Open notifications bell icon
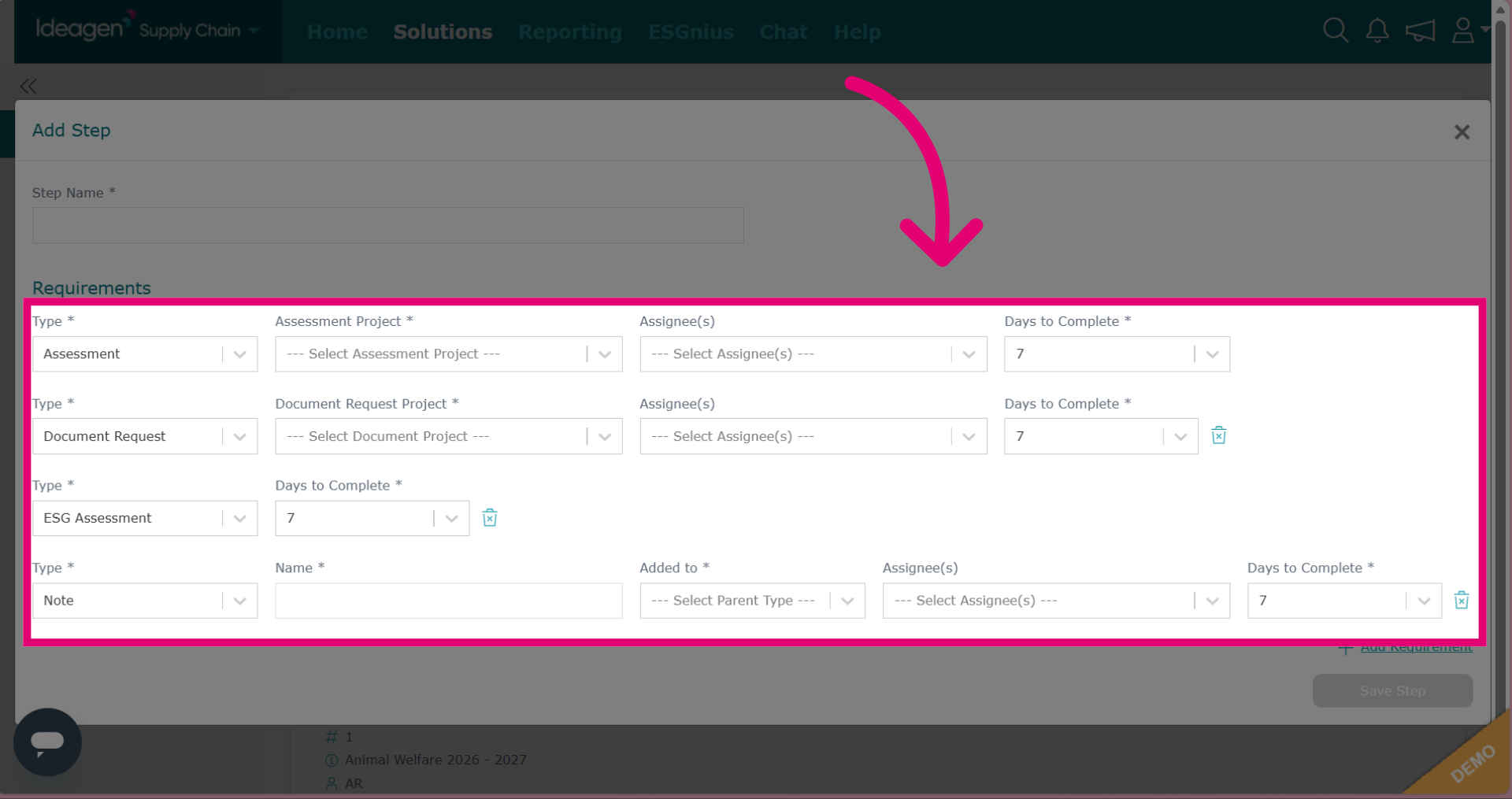Screen dimensions: 1512x799 point(1377,31)
